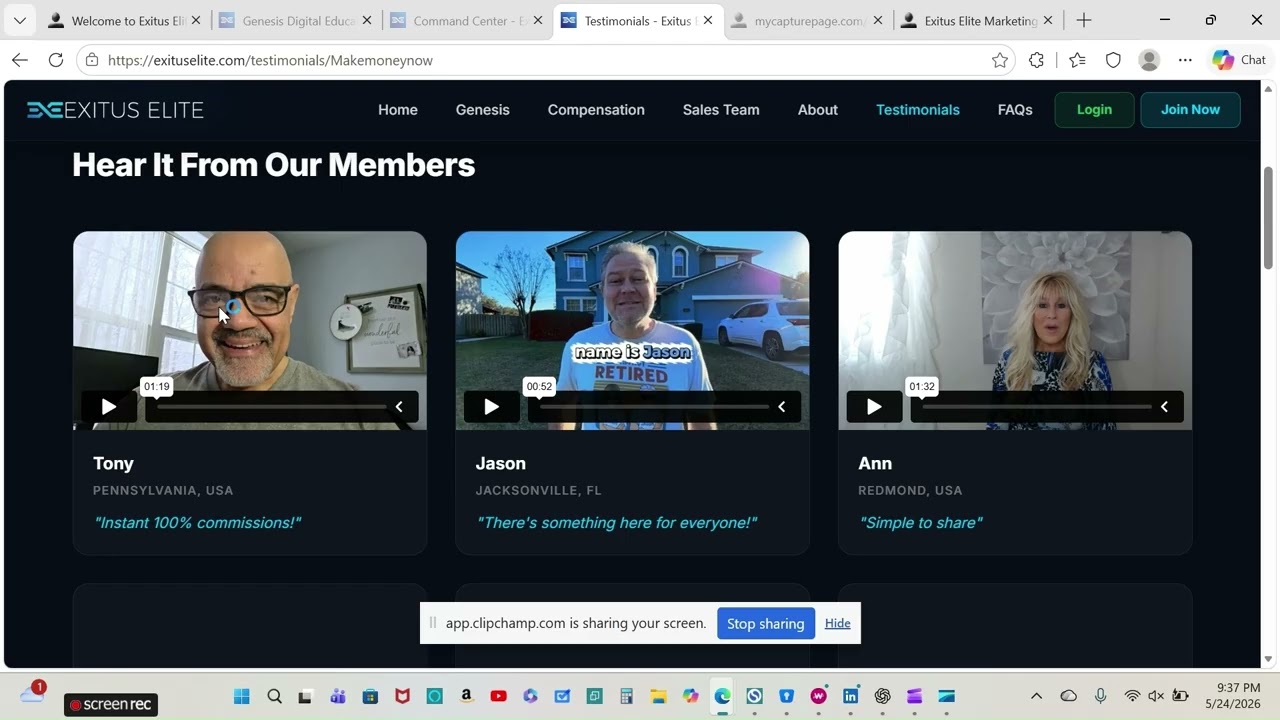Seek within Tony's video progress bar
The height and width of the screenshot is (720, 1280).
click(272, 407)
